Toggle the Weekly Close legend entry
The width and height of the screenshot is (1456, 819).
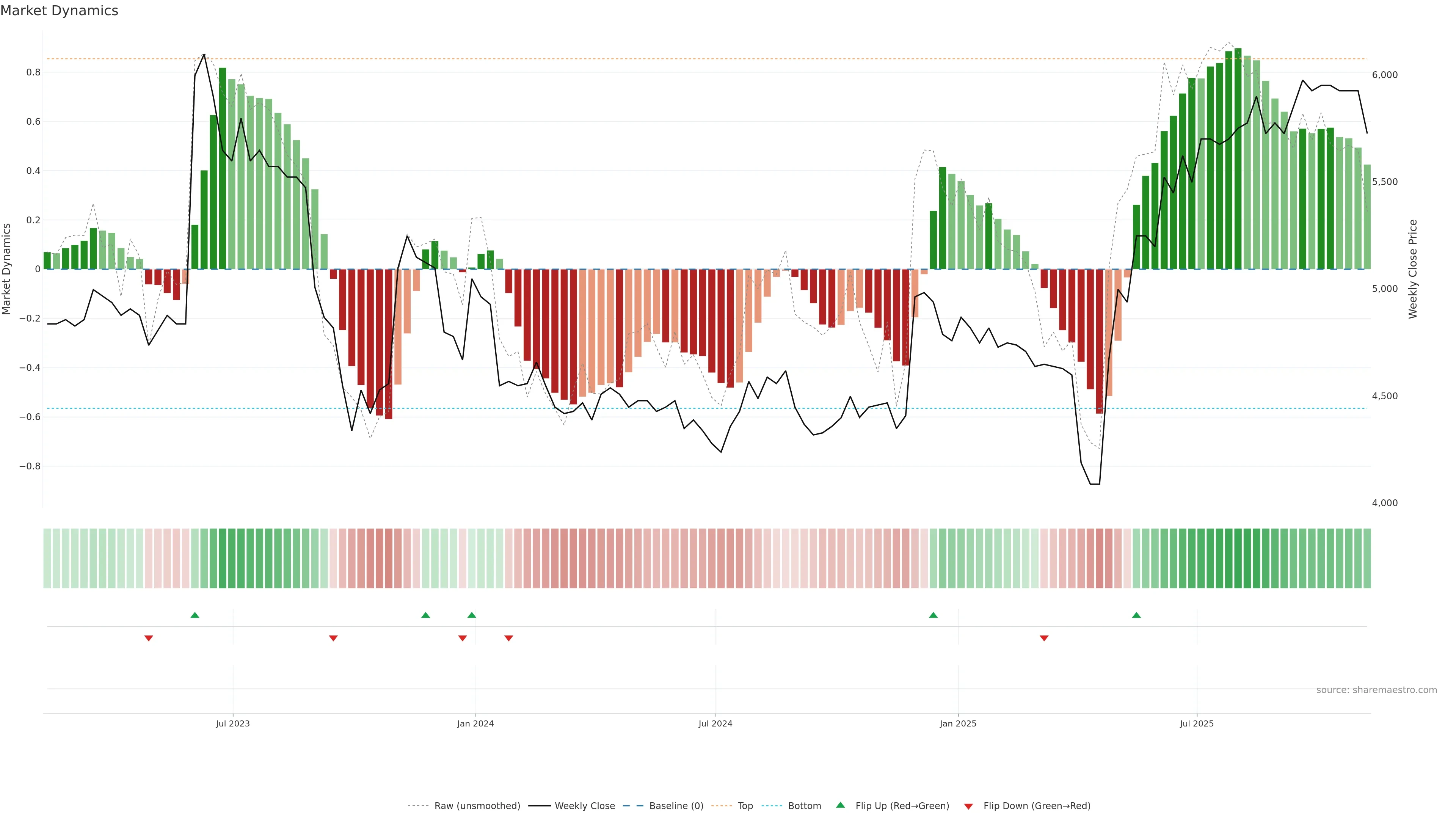click(x=584, y=806)
